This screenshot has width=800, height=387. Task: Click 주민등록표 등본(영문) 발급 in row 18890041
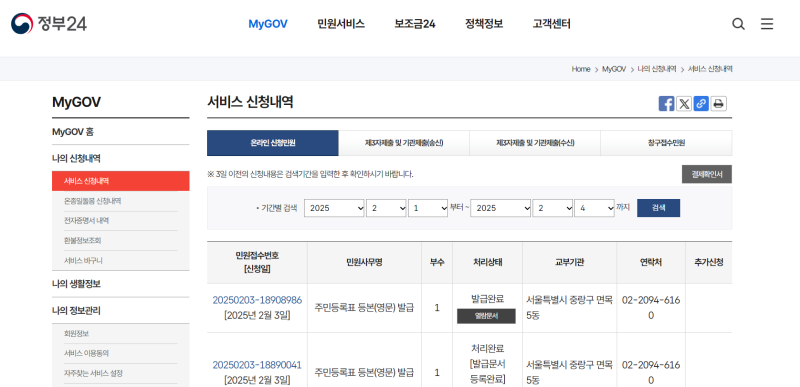pyautogui.click(x=364, y=373)
